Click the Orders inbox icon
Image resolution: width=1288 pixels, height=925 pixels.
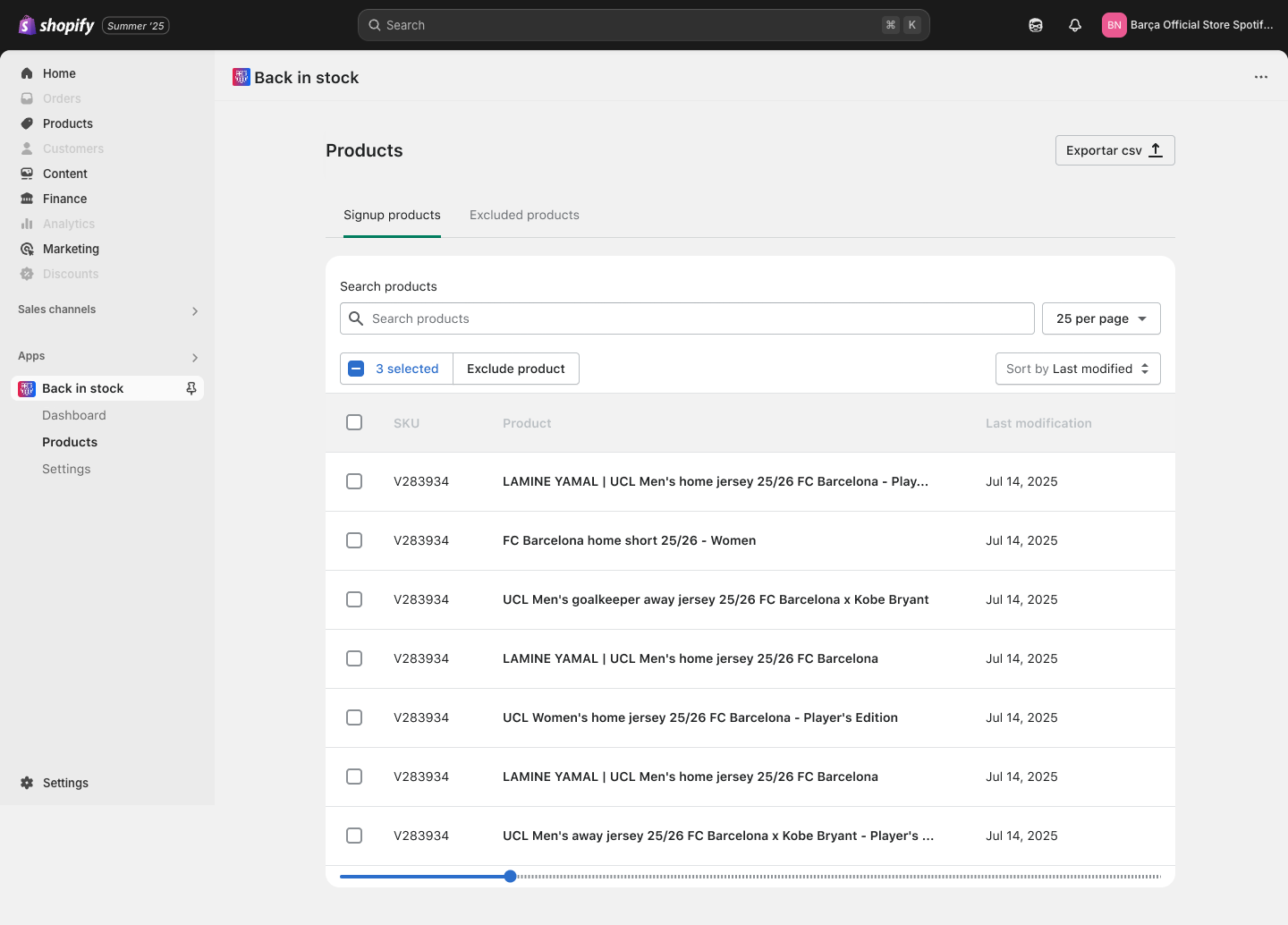point(27,98)
